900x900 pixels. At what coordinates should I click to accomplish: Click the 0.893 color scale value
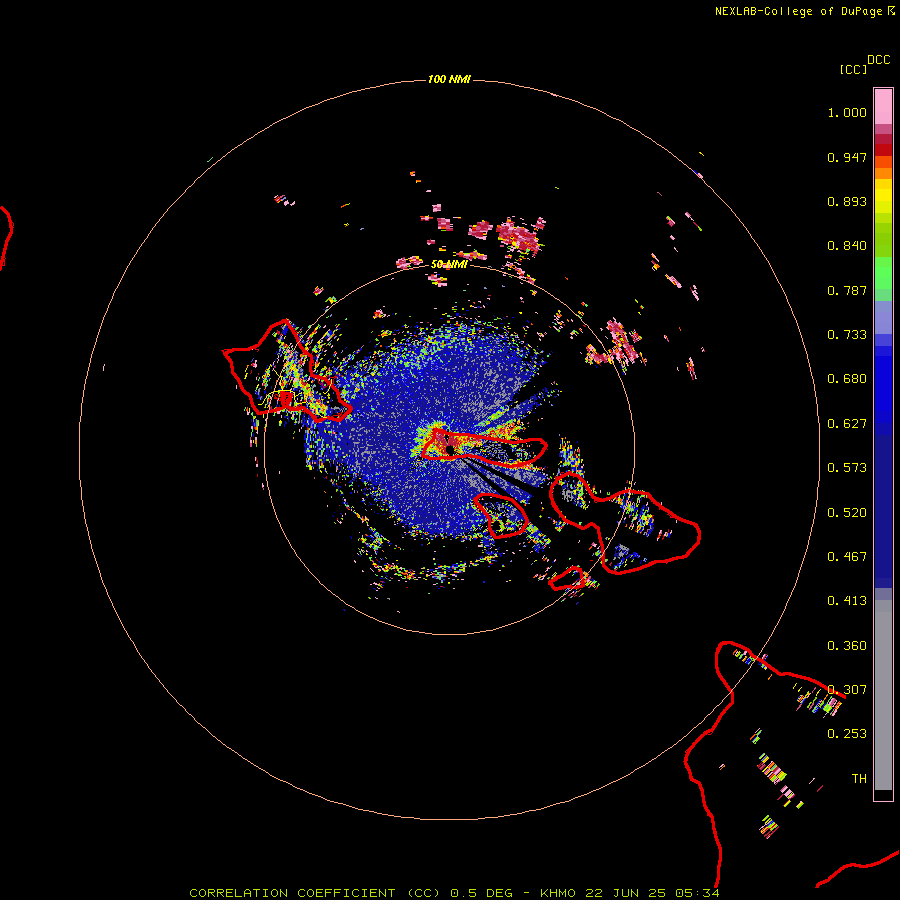coord(847,201)
